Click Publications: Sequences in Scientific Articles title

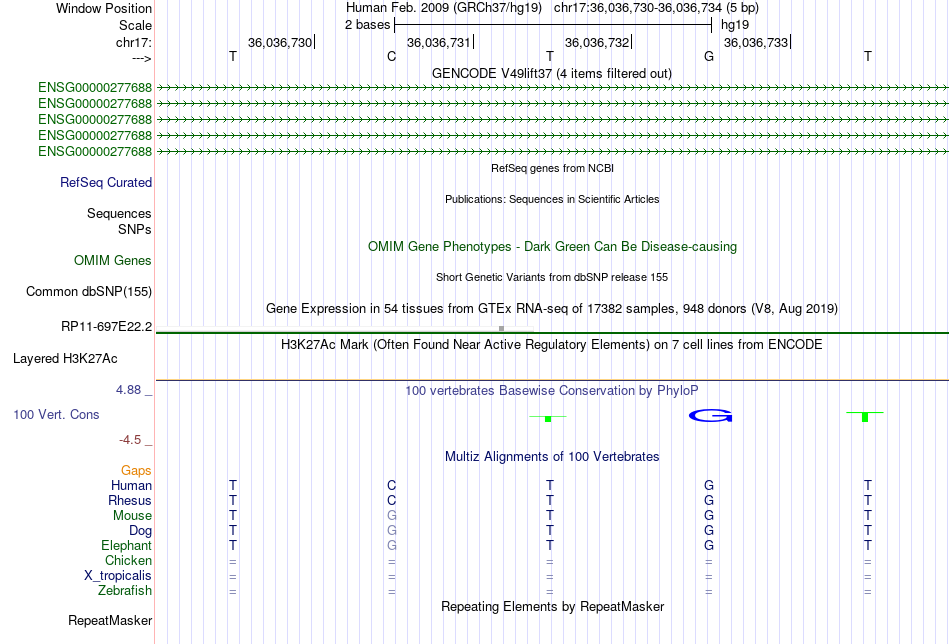coord(552,199)
